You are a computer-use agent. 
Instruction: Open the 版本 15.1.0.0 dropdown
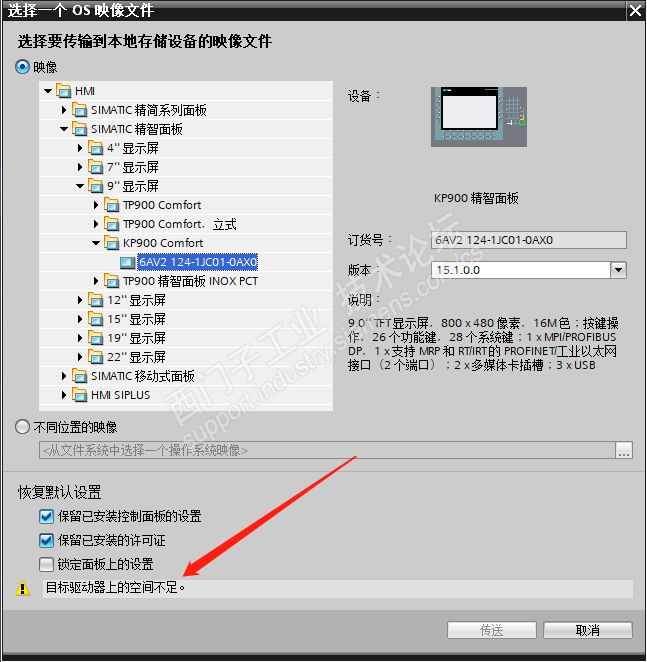point(618,270)
